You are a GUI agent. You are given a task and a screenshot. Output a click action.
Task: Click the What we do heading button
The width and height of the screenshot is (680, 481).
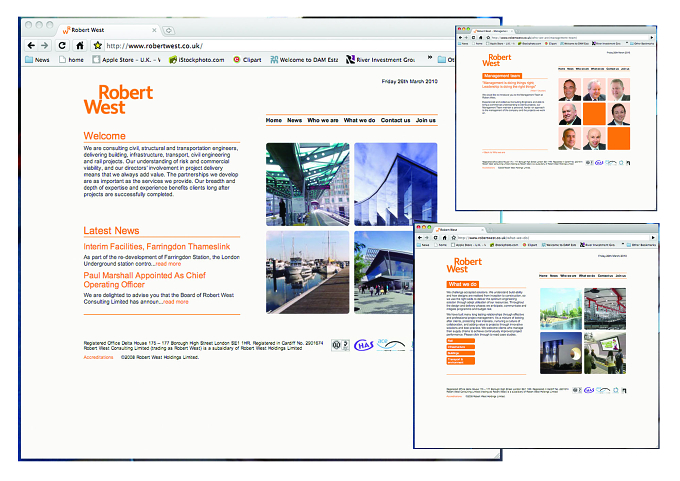click(x=462, y=284)
